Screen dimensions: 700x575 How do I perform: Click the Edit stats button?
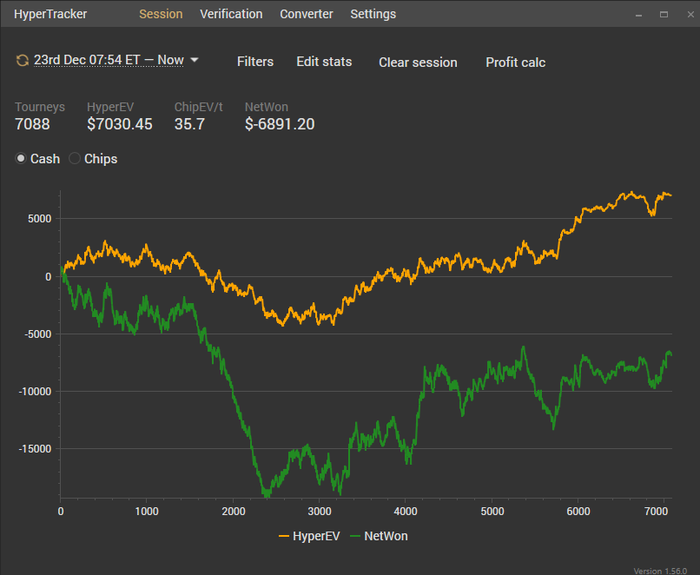coord(324,62)
